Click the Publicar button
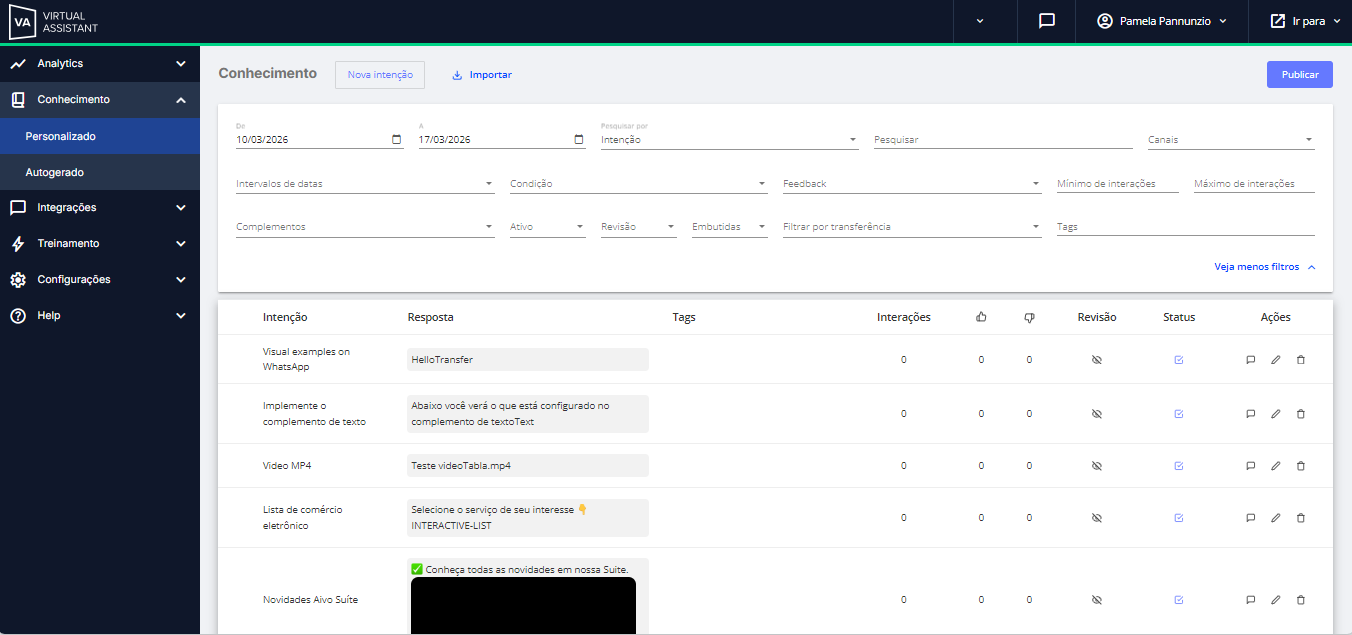This screenshot has width=1352, height=635. (1299, 75)
